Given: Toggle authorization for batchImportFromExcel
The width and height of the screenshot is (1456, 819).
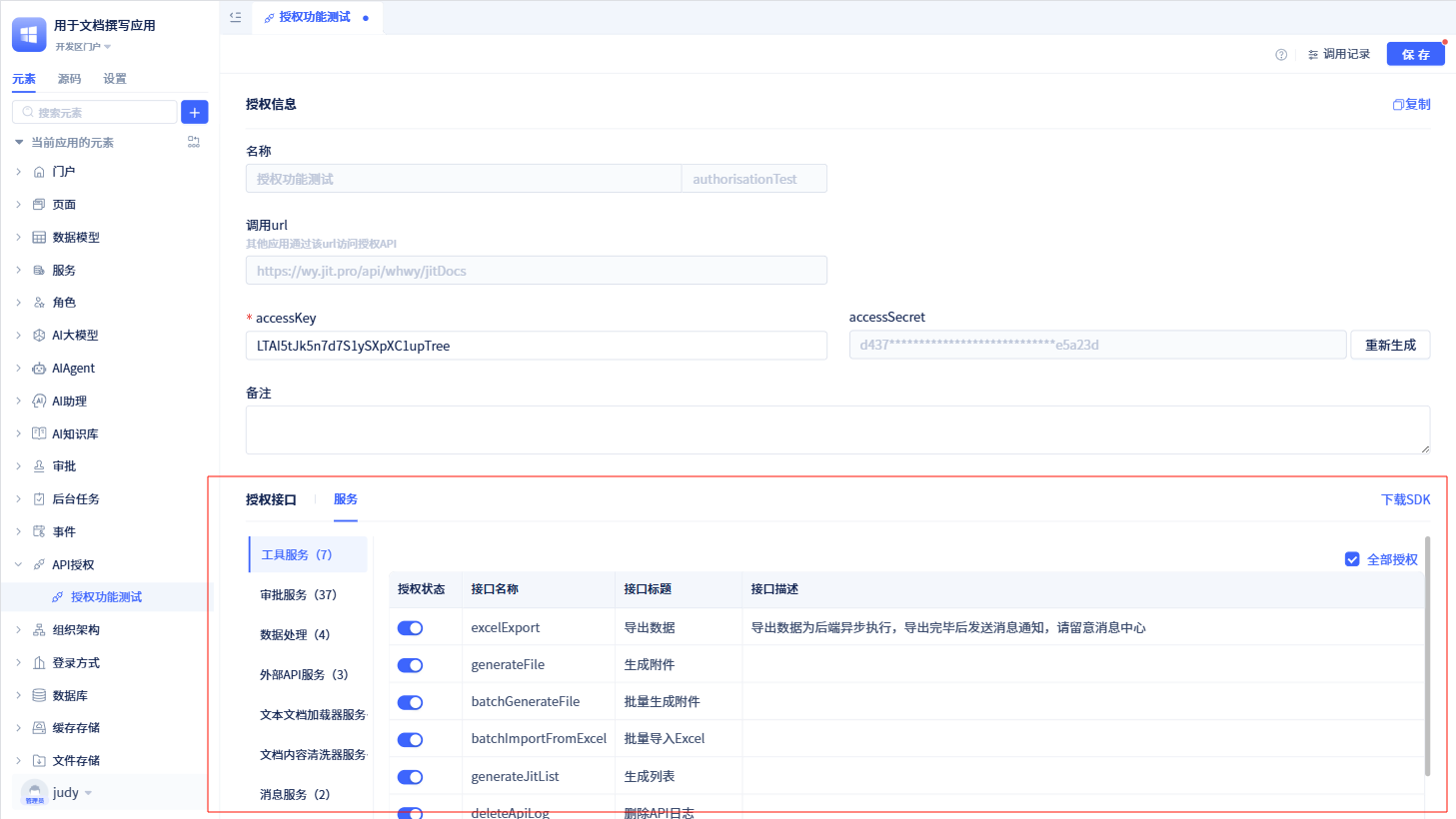Looking at the screenshot, I should [x=410, y=740].
